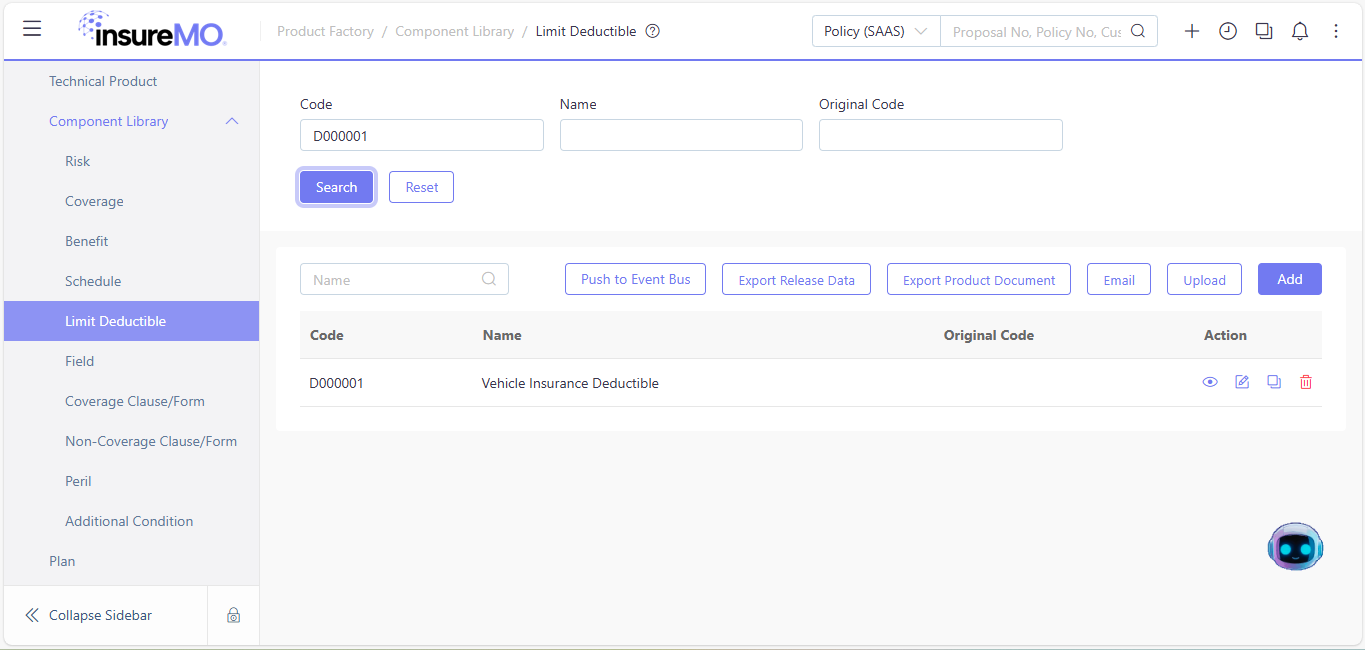Screen dimensions: 1365x650
Task: View the D000001 row with the eye icon
Action: pos(1210,382)
